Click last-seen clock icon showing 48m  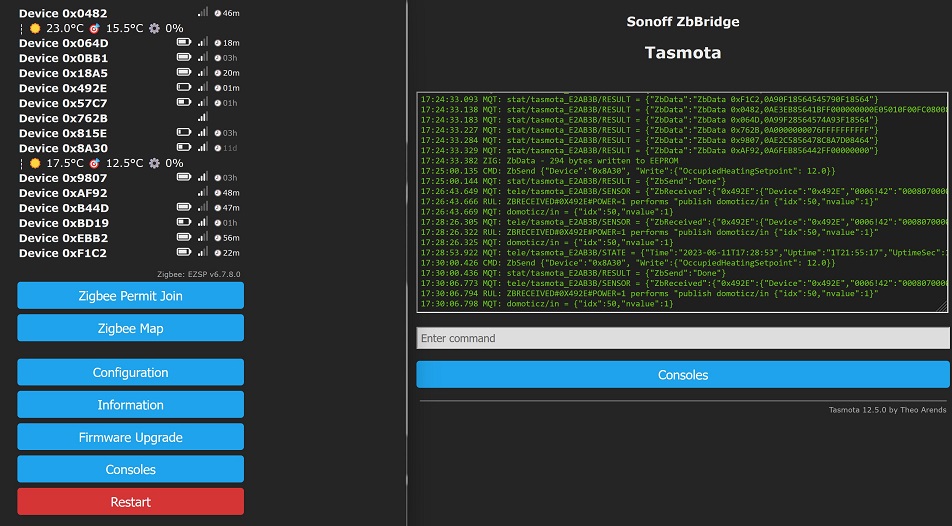(x=217, y=193)
